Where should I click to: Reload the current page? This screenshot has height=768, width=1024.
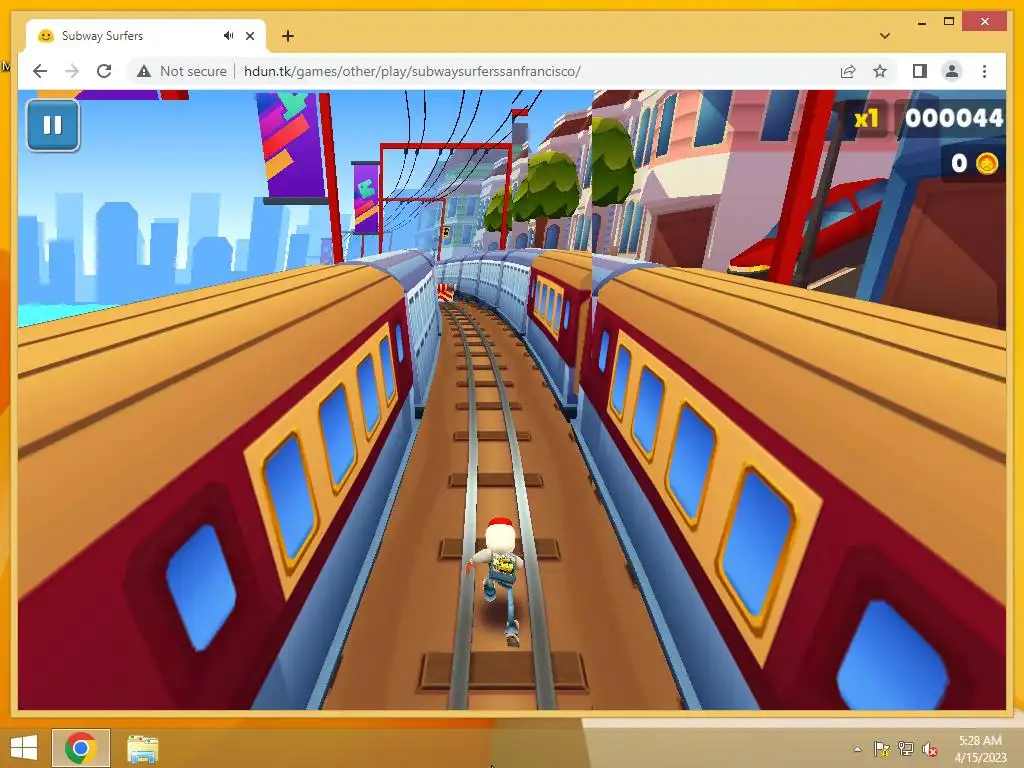coord(104,71)
